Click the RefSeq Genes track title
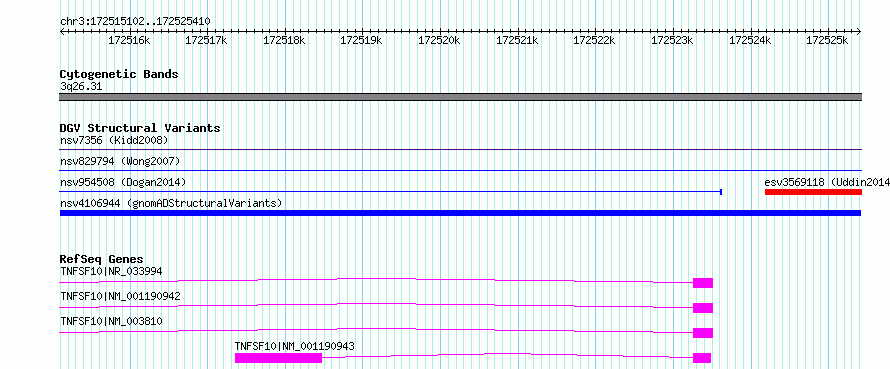Screen dimensions: 890x369 click(102, 259)
